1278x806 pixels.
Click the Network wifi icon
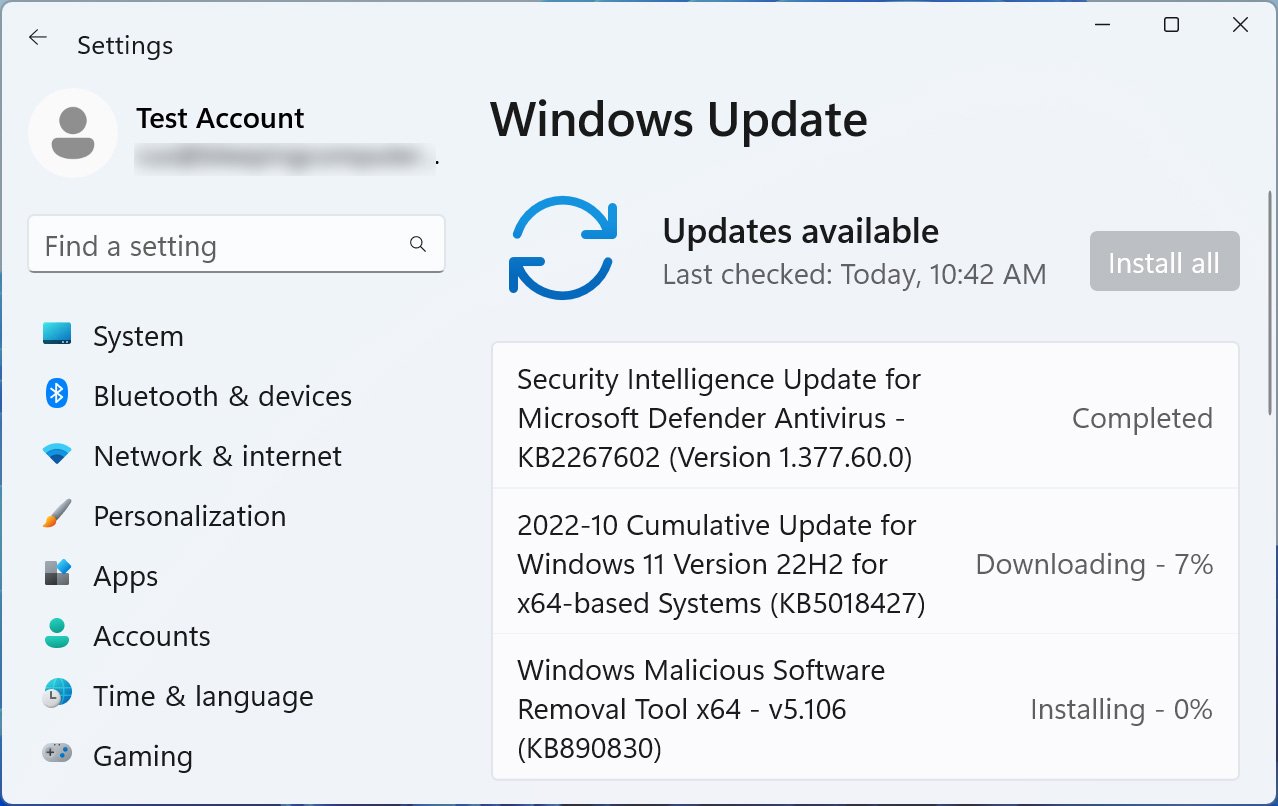tap(57, 455)
